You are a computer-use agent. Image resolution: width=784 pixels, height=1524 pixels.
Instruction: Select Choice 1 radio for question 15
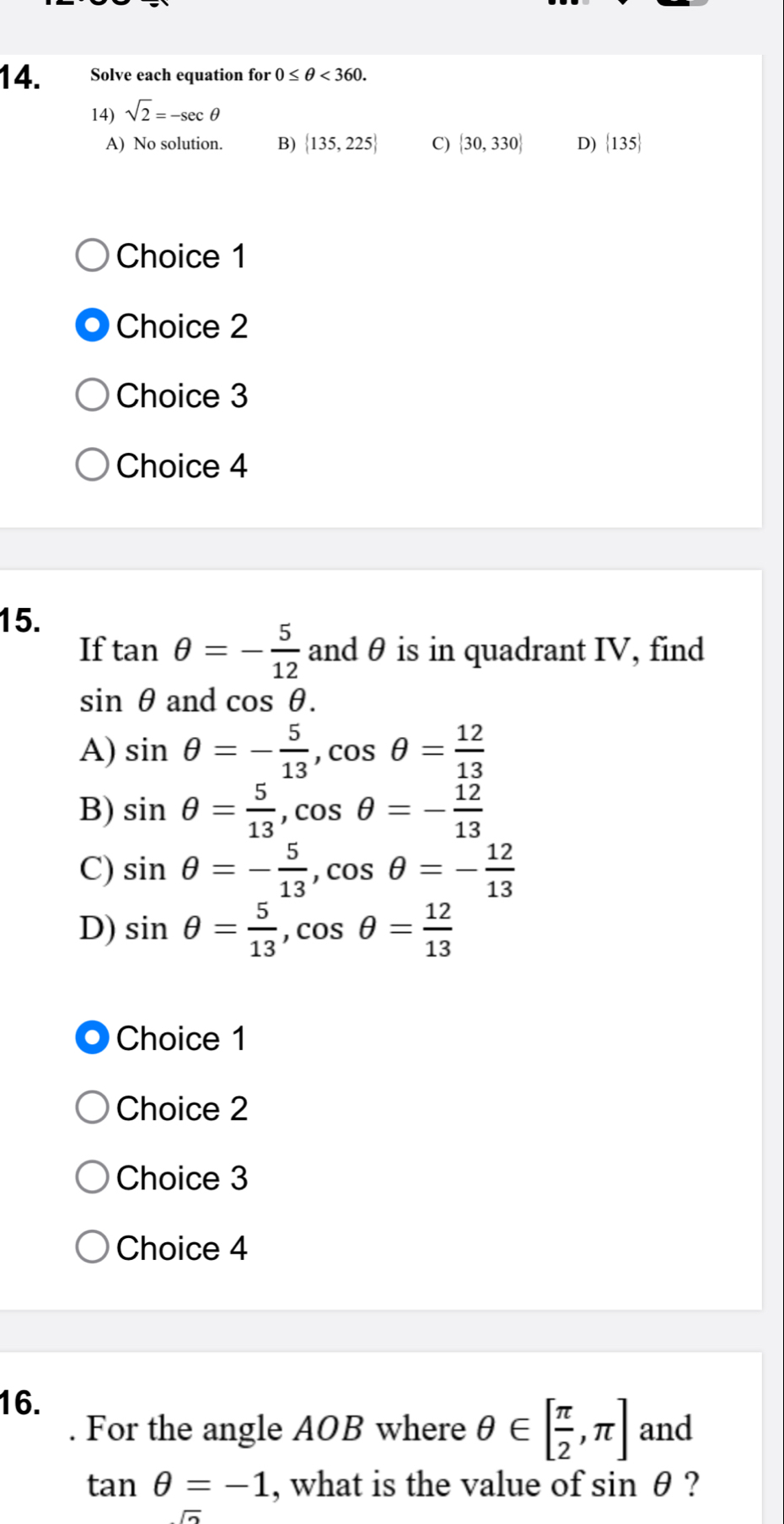click(93, 1038)
